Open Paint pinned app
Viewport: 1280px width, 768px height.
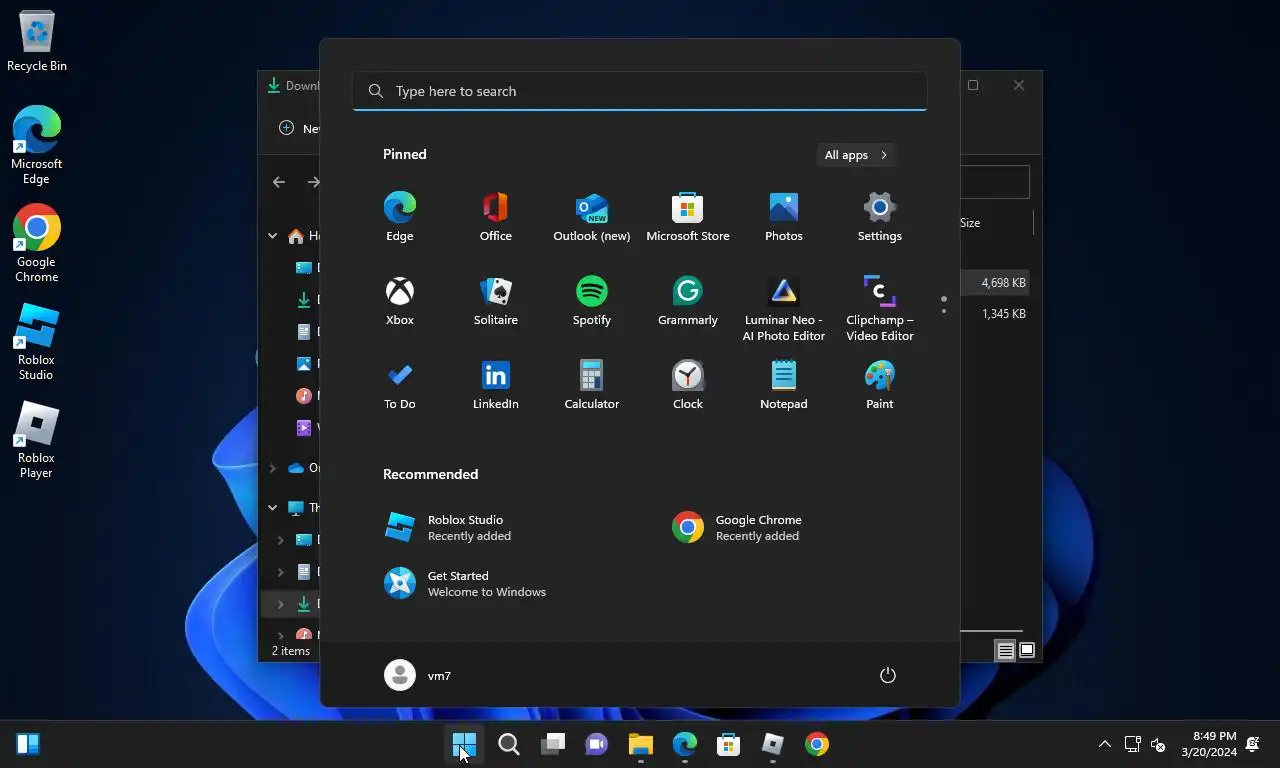coord(879,385)
